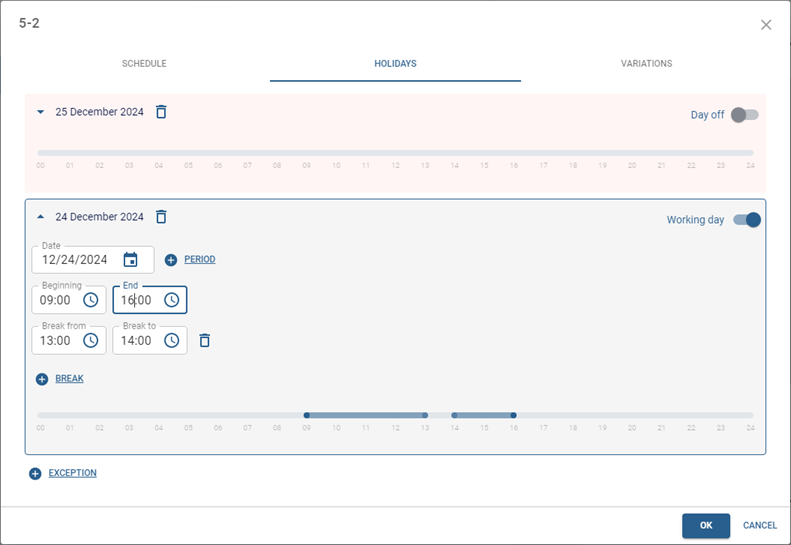Click the Date input field

click(x=74, y=260)
